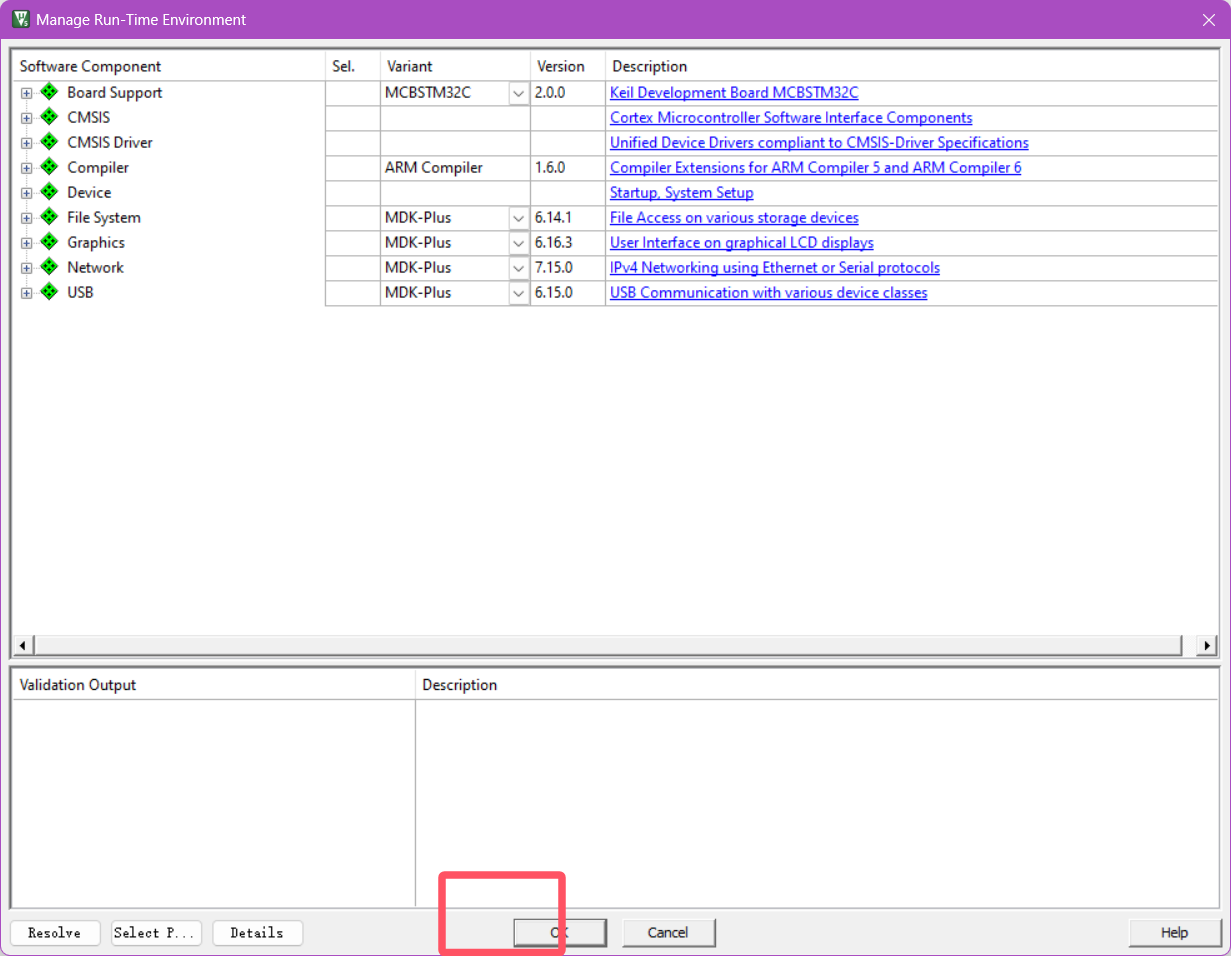Click the Board Support Sel. cell
This screenshot has height=956, width=1231.
(x=353, y=93)
